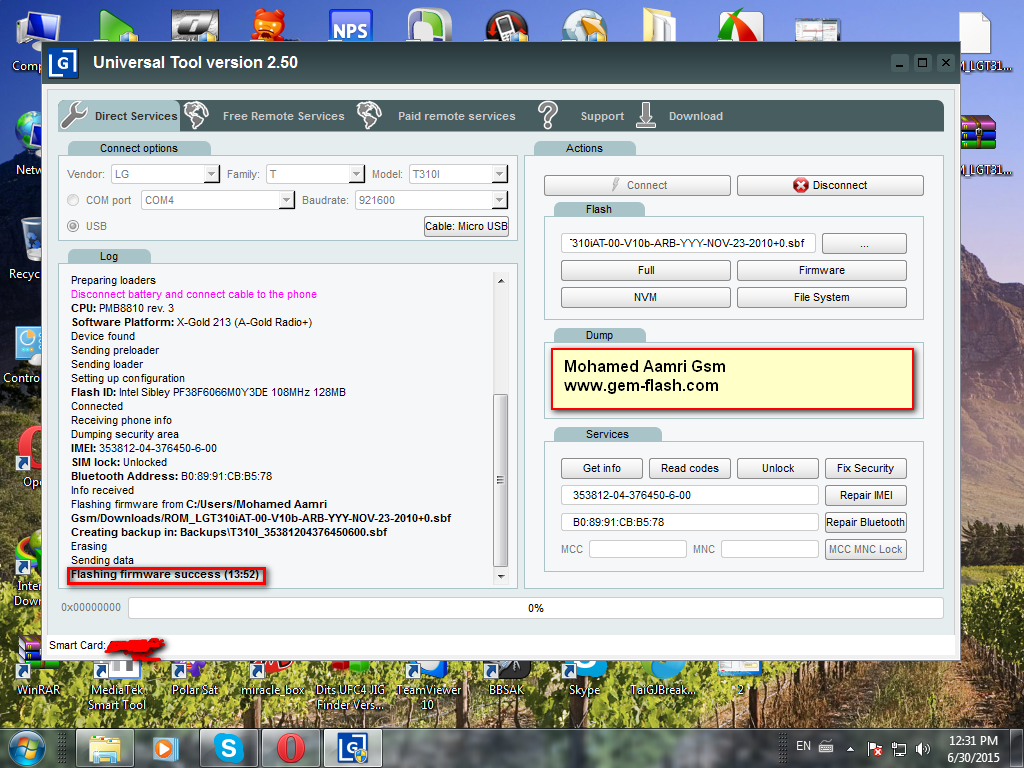
Task: Click the 'SIM lock: Unlocked' log line
Action: 119,462
